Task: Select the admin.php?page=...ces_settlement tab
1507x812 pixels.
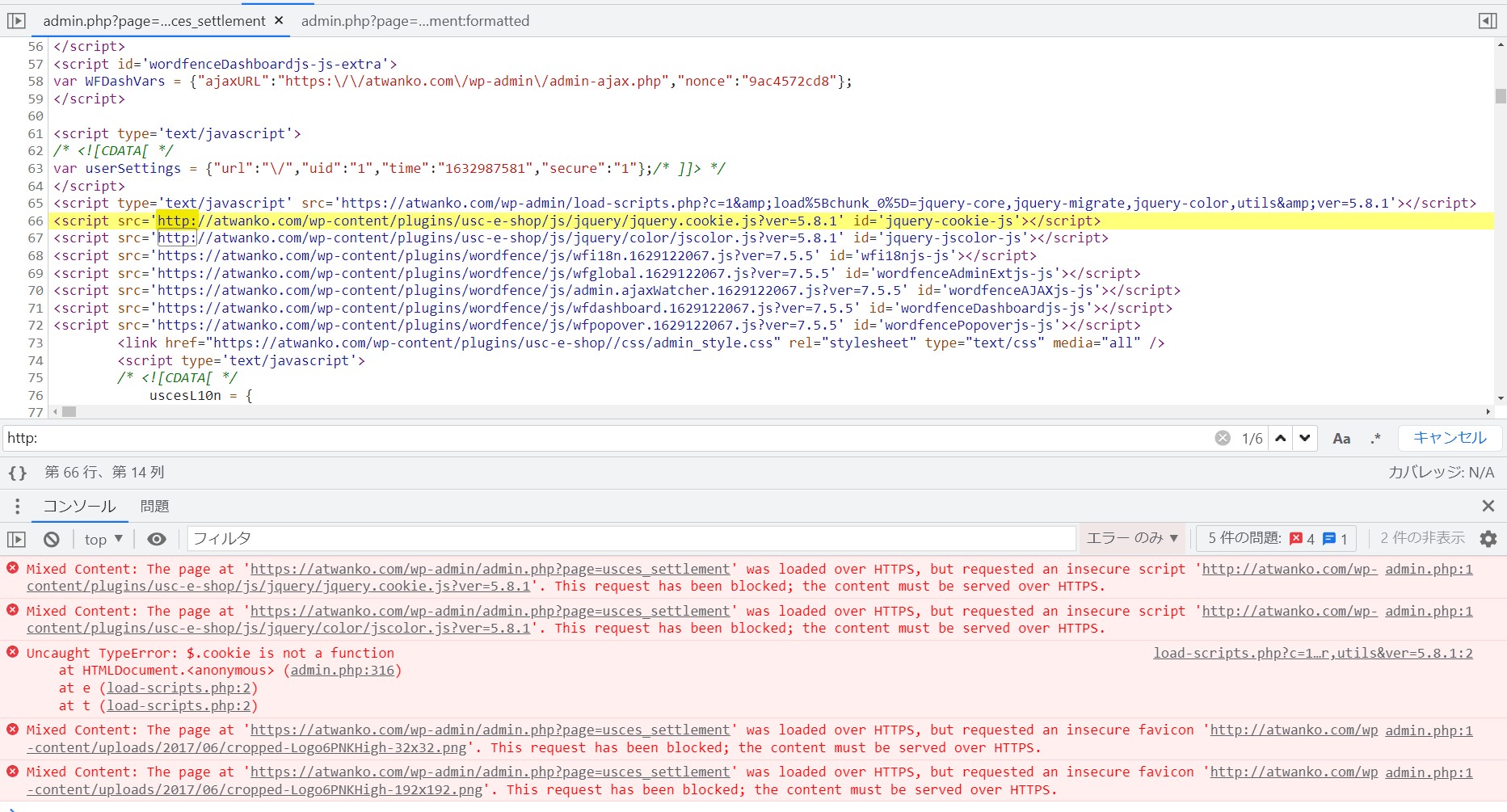Action: click(154, 21)
